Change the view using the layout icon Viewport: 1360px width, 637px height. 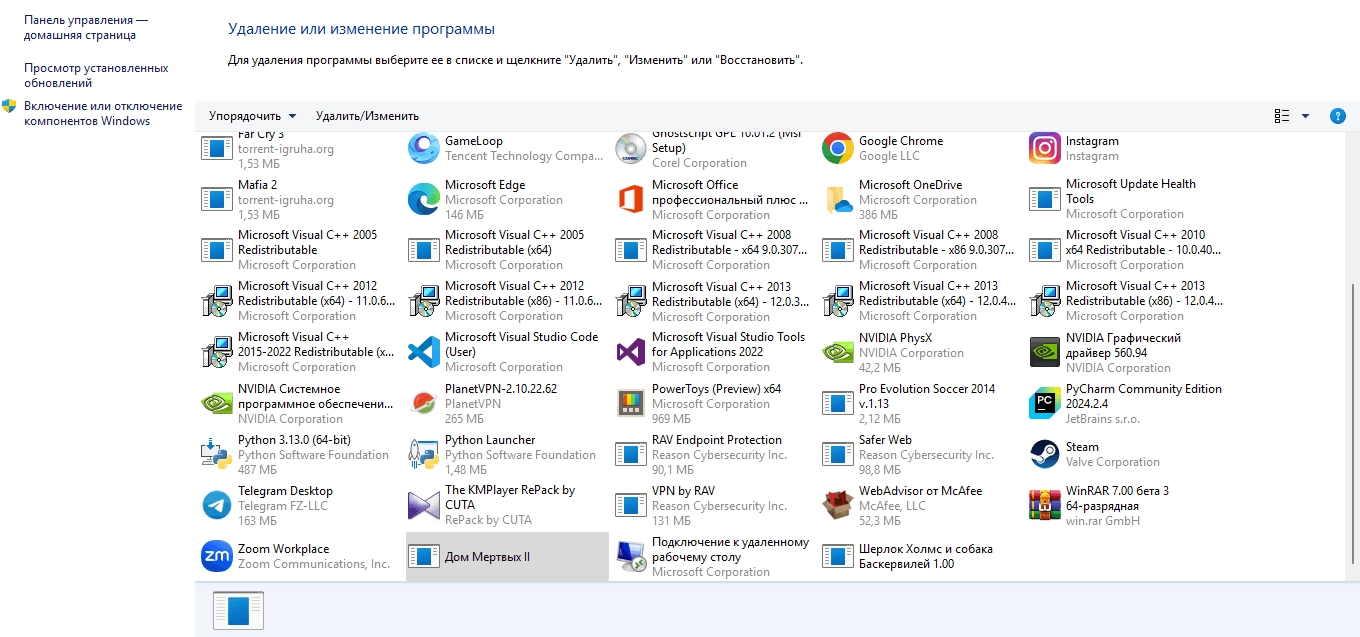click(x=1282, y=116)
